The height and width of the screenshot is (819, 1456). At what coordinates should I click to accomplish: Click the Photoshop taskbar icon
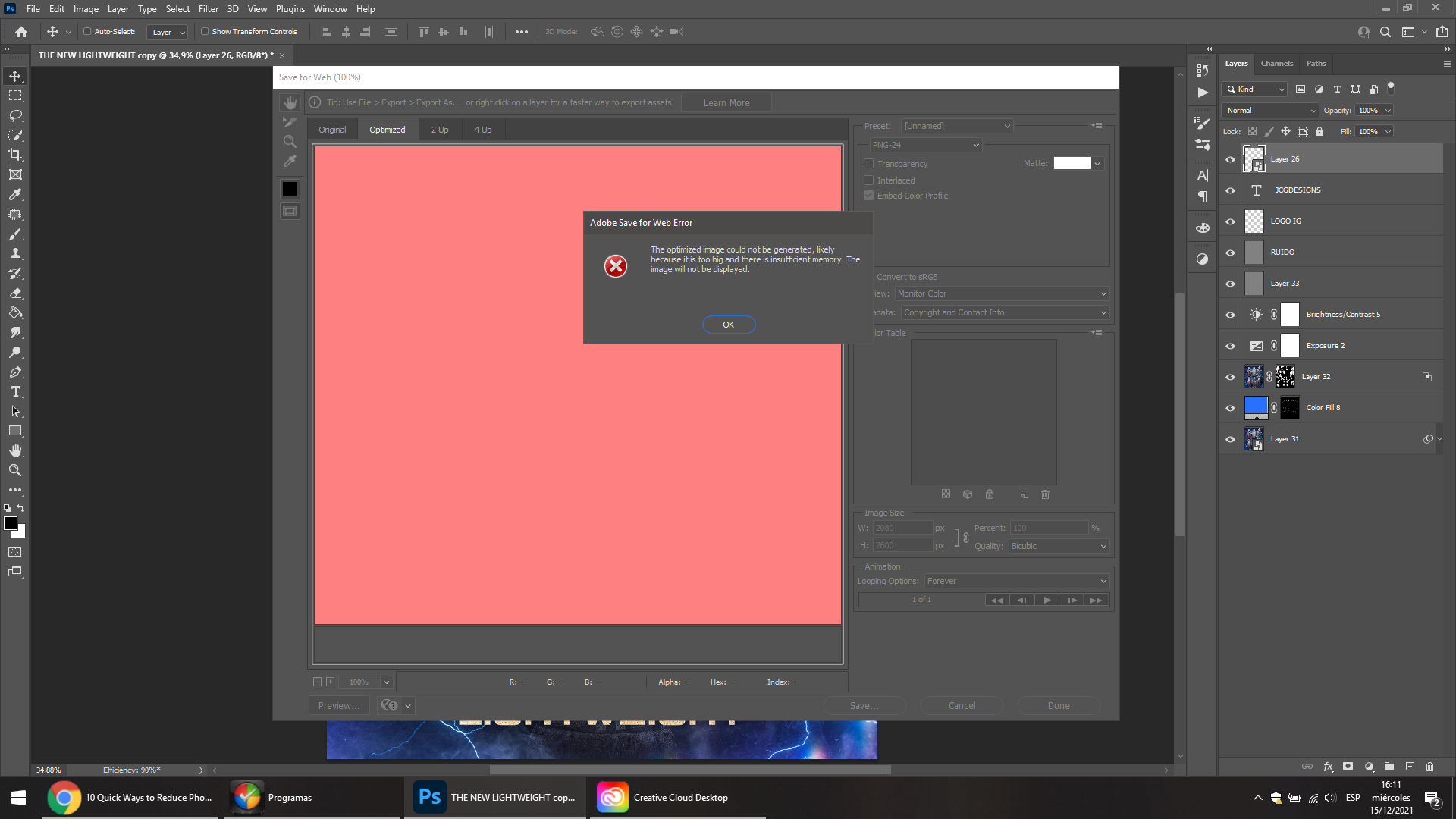429,797
